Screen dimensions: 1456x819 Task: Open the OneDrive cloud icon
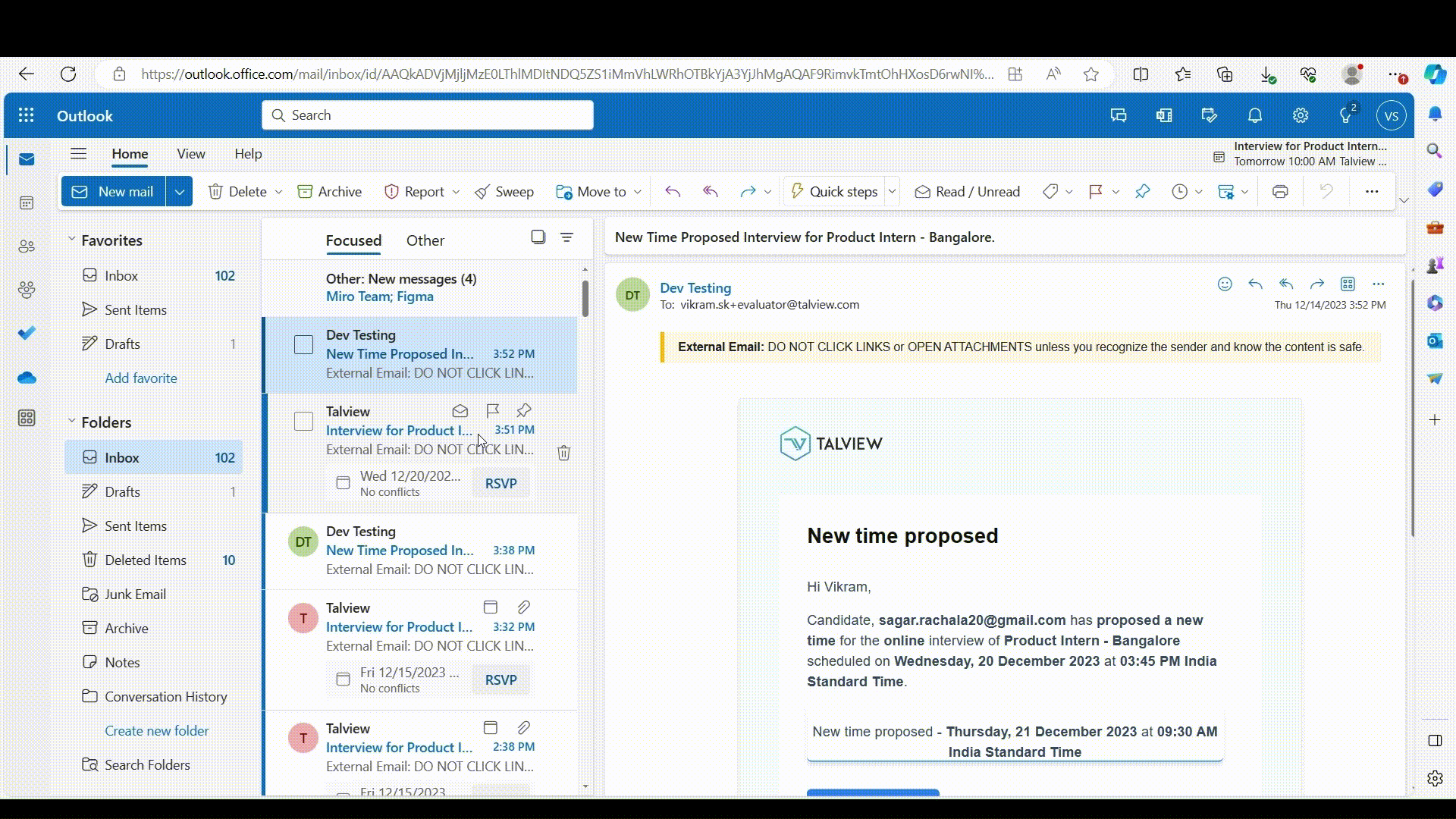click(x=27, y=378)
